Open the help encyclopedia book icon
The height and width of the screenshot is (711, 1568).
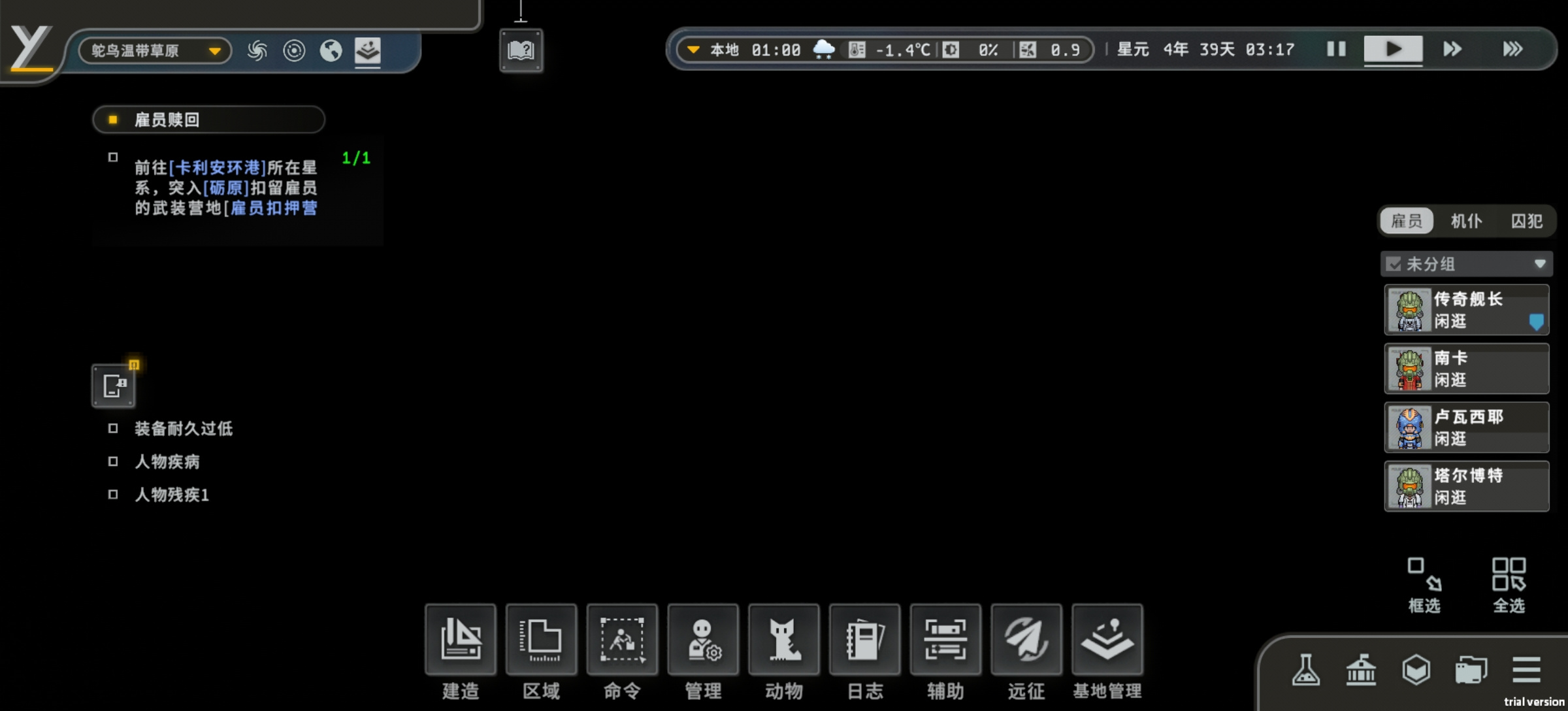pos(521,50)
